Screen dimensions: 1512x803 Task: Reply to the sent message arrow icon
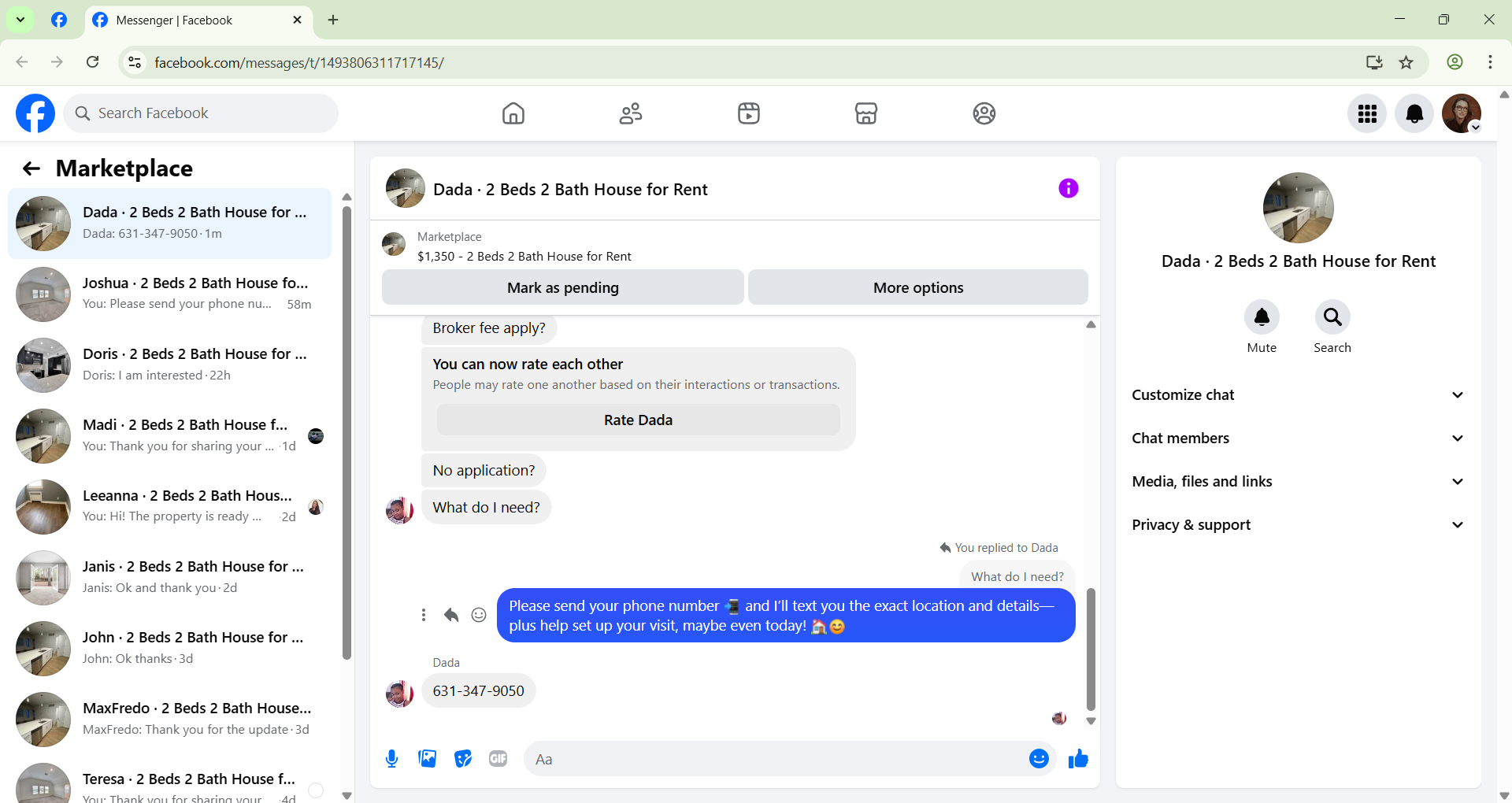(451, 615)
